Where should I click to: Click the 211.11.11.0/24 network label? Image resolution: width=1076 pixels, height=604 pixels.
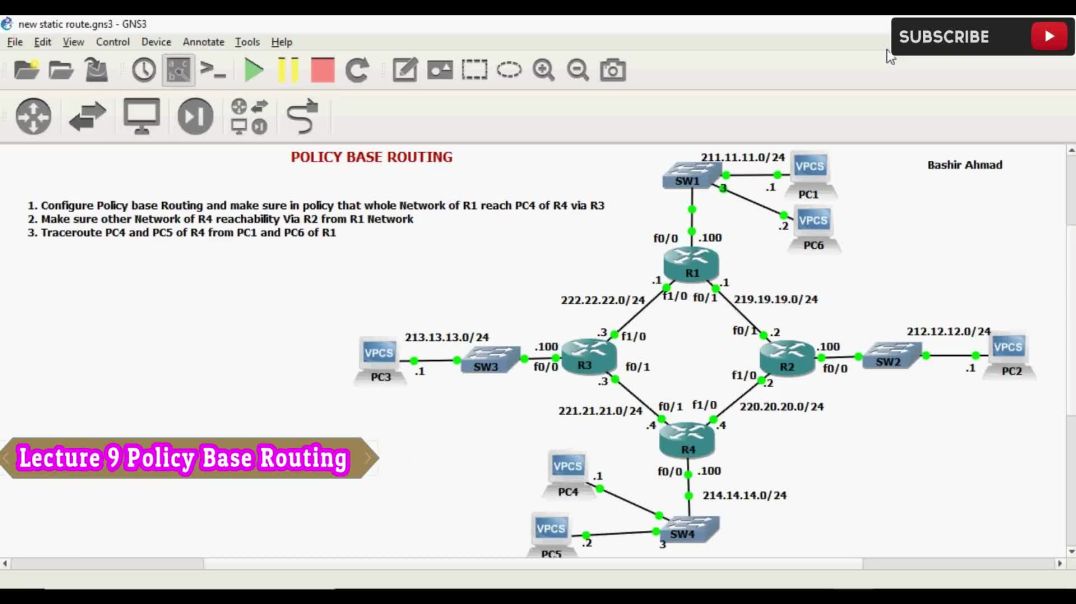point(742,157)
